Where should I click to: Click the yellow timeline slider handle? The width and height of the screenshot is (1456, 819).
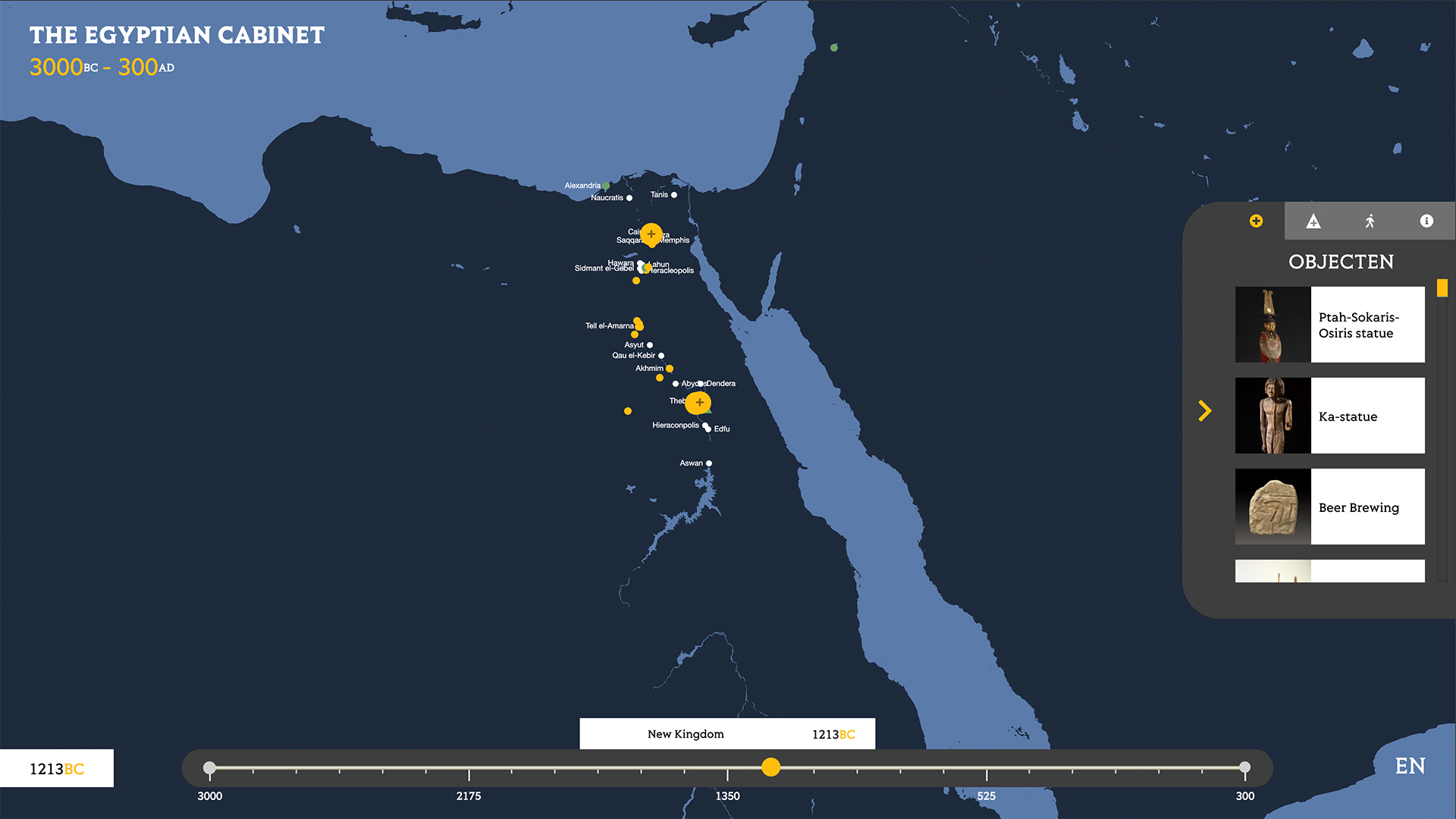pos(770,767)
